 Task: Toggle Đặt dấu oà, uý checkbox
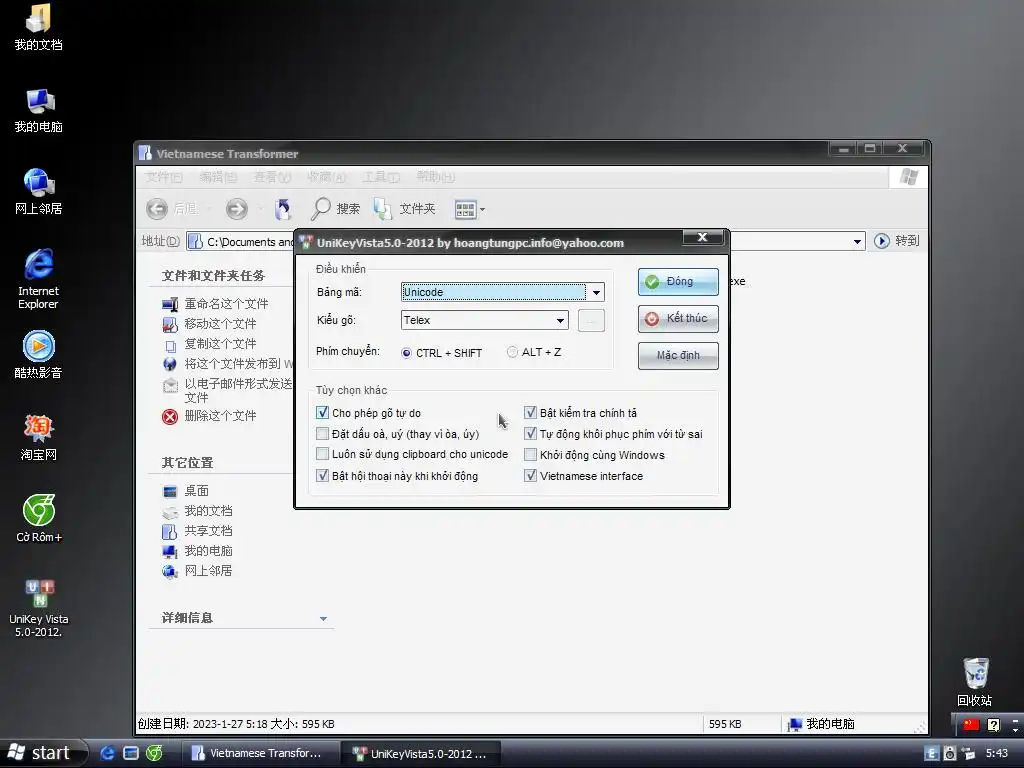point(322,434)
